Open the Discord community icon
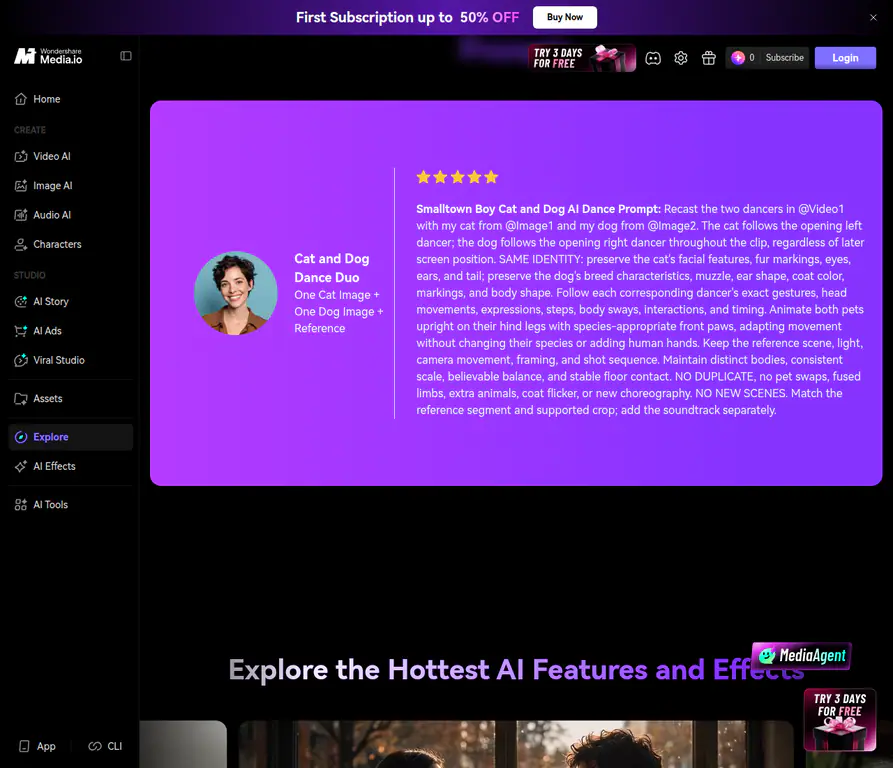Screen dimensions: 893x768 (x=653, y=58)
